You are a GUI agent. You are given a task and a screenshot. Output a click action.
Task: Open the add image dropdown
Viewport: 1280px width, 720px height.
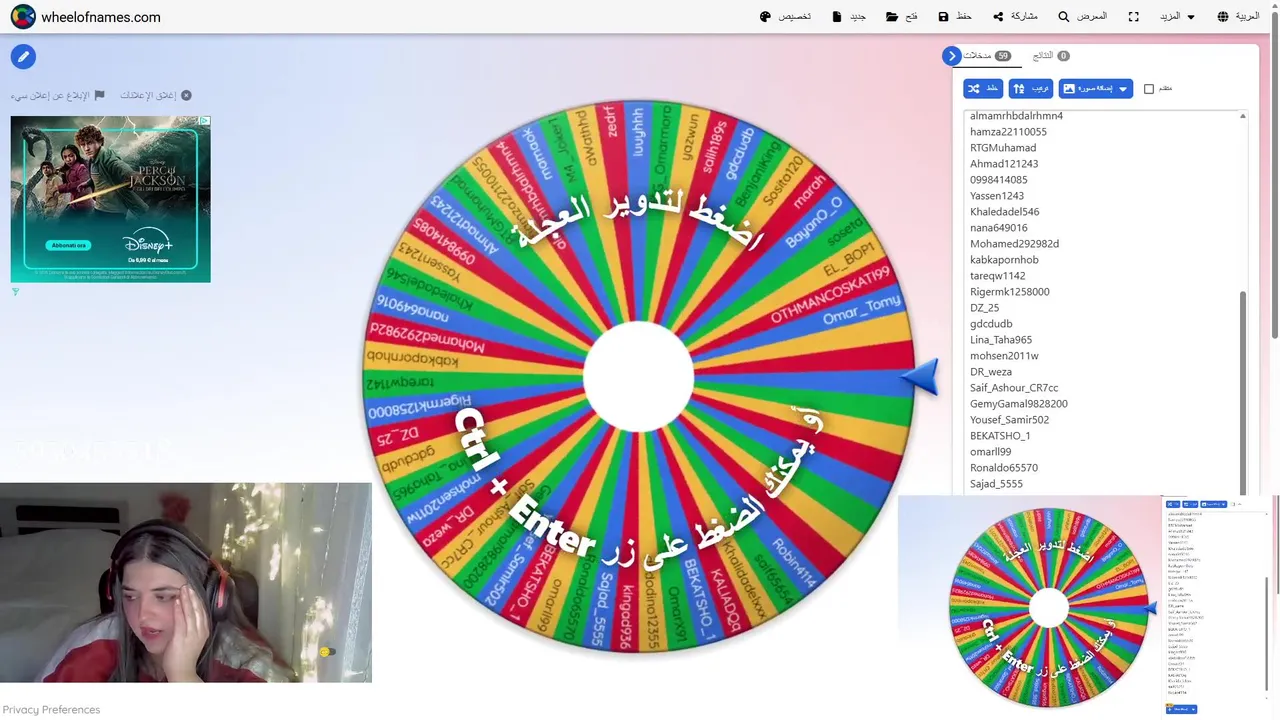click(1096, 89)
